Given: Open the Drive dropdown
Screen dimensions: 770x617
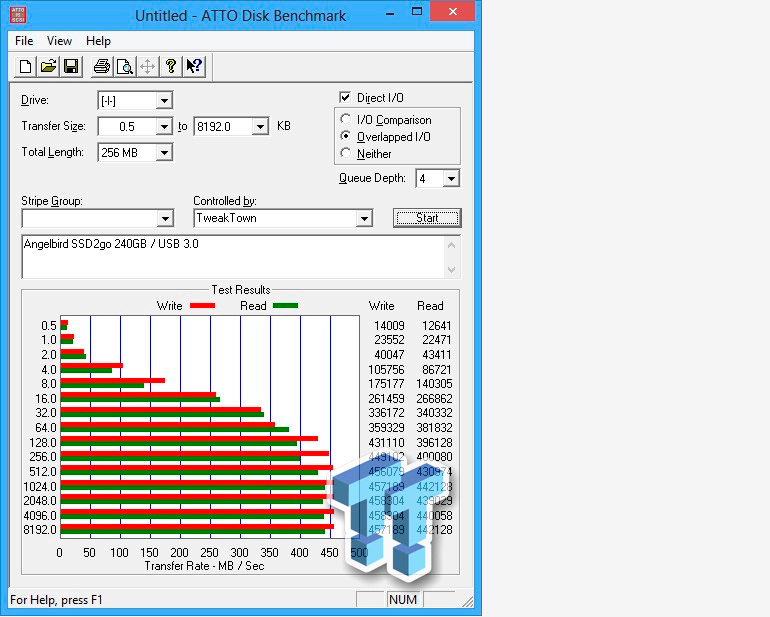Looking at the screenshot, I should pos(165,101).
